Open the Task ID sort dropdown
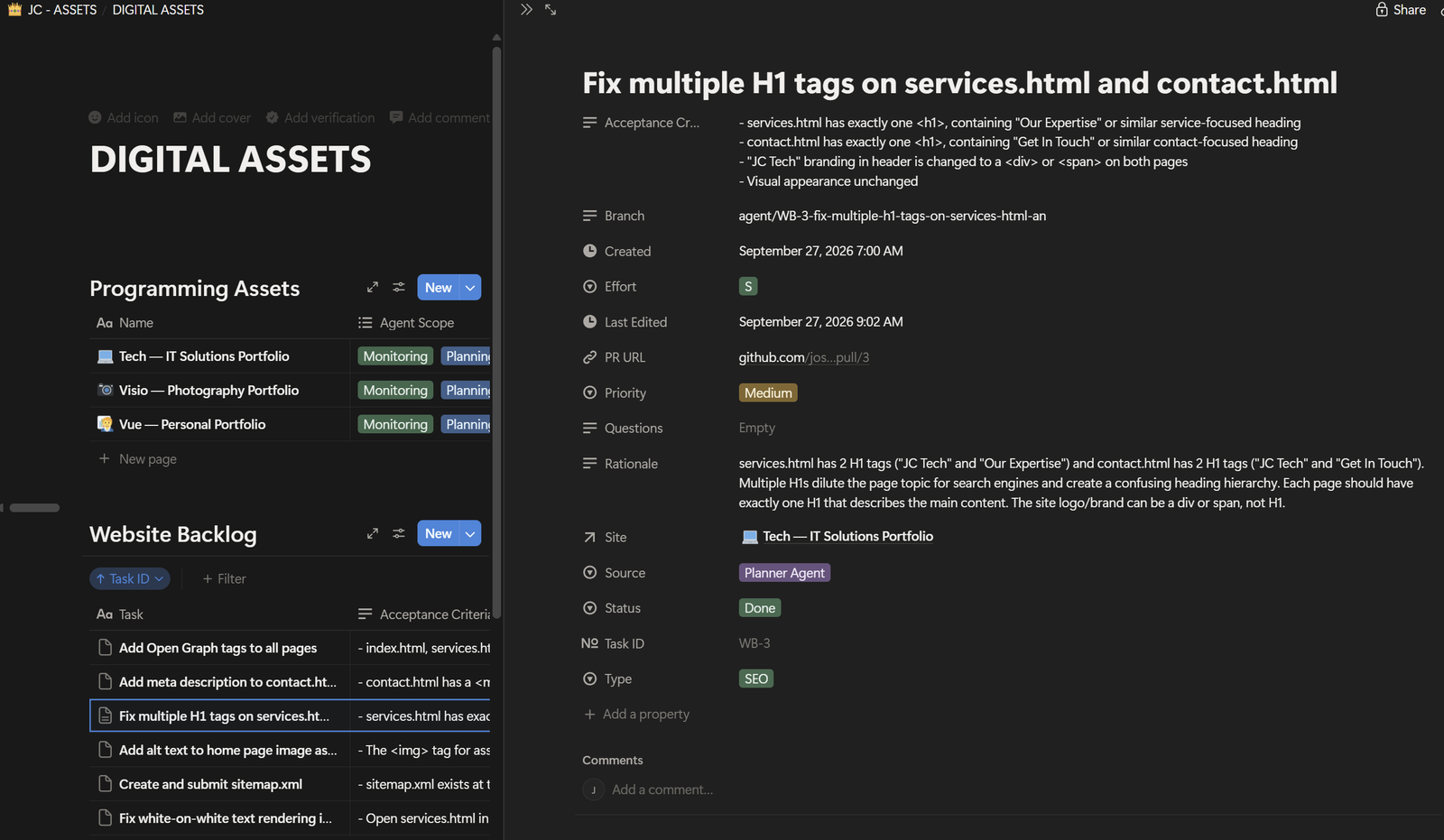Screen dimensions: 1444x840 coord(130,578)
